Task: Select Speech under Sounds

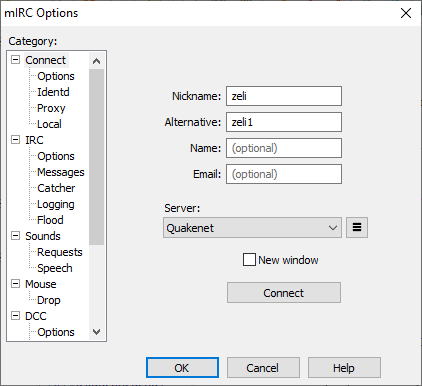Action: click(x=55, y=268)
